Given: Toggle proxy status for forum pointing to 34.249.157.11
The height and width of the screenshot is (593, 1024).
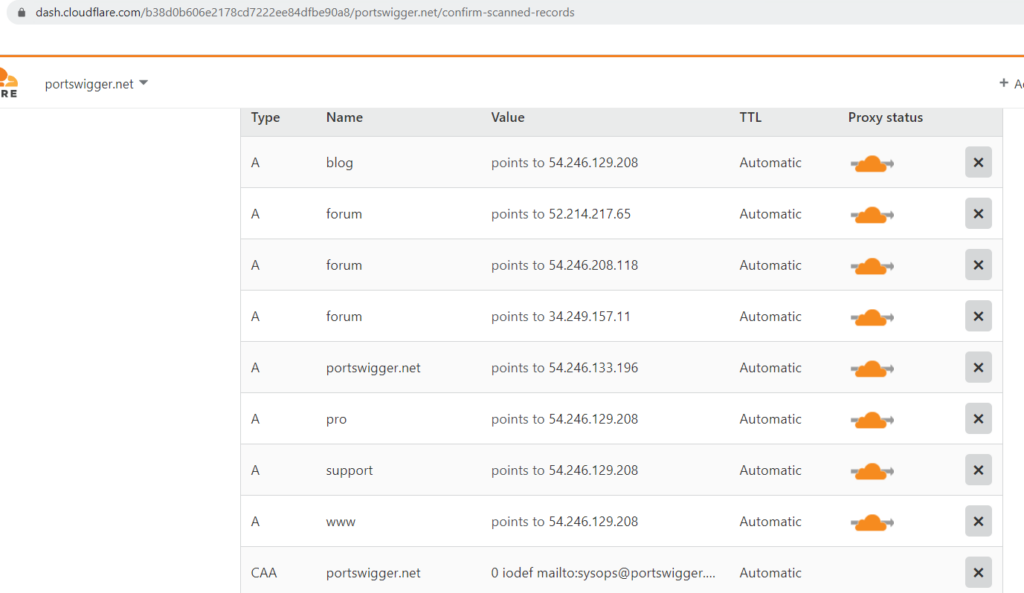Looking at the screenshot, I should 871,316.
